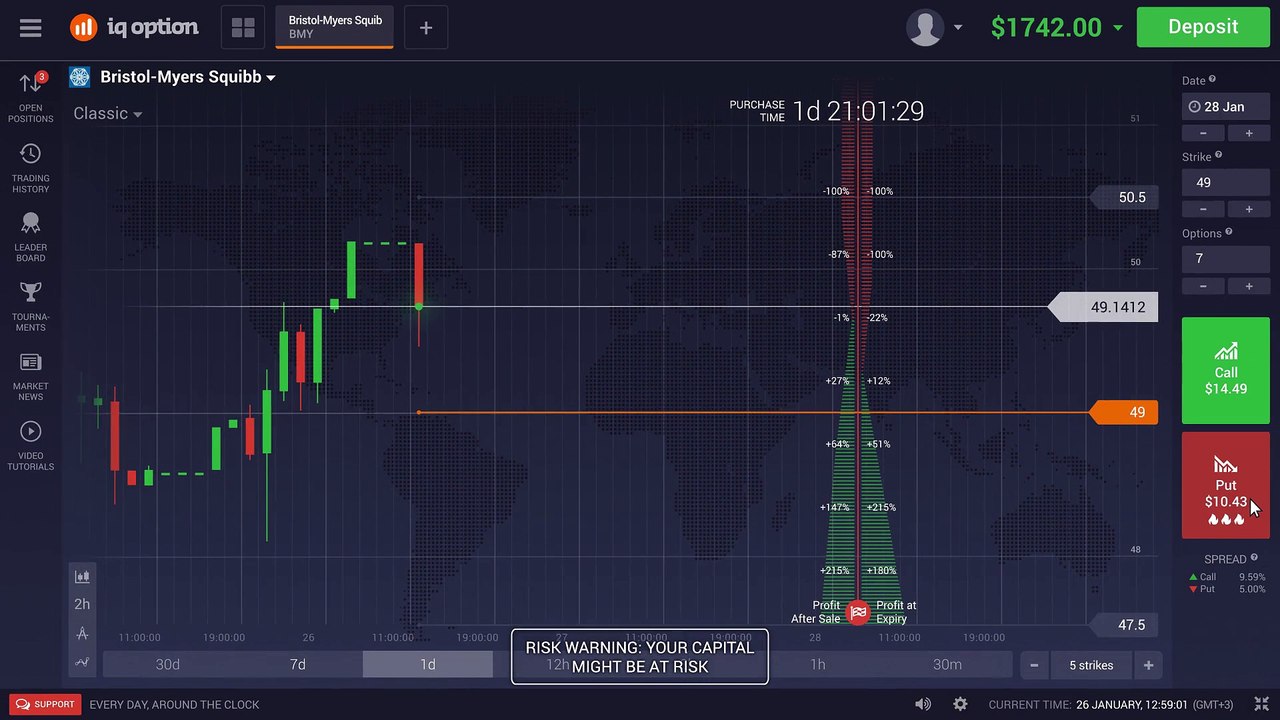Click the Bristol-Myers Squibb asset logo icon

(80, 77)
